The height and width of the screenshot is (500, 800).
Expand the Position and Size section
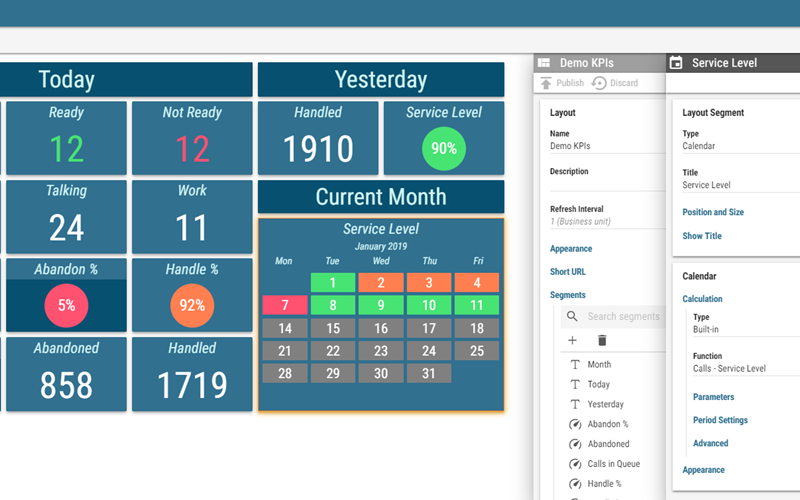tap(713, 212)
